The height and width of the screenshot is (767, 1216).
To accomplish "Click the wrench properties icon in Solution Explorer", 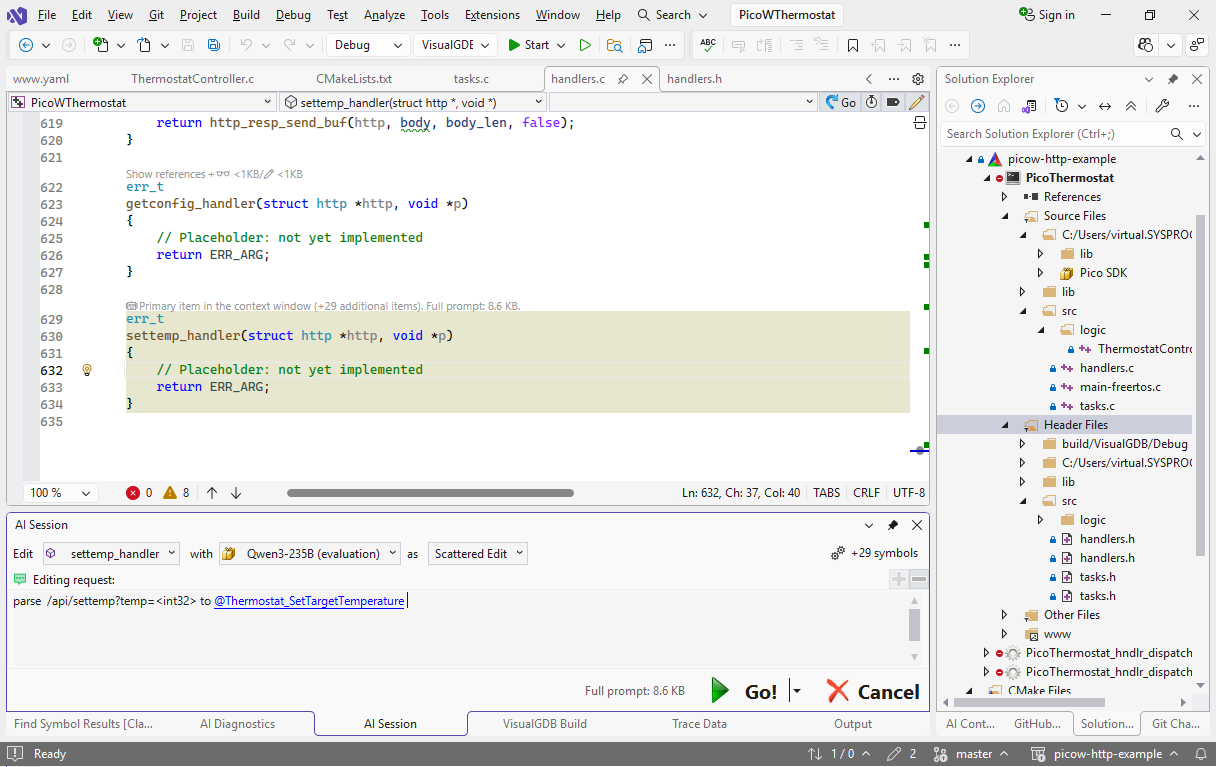I will (x=1162, y=106).
